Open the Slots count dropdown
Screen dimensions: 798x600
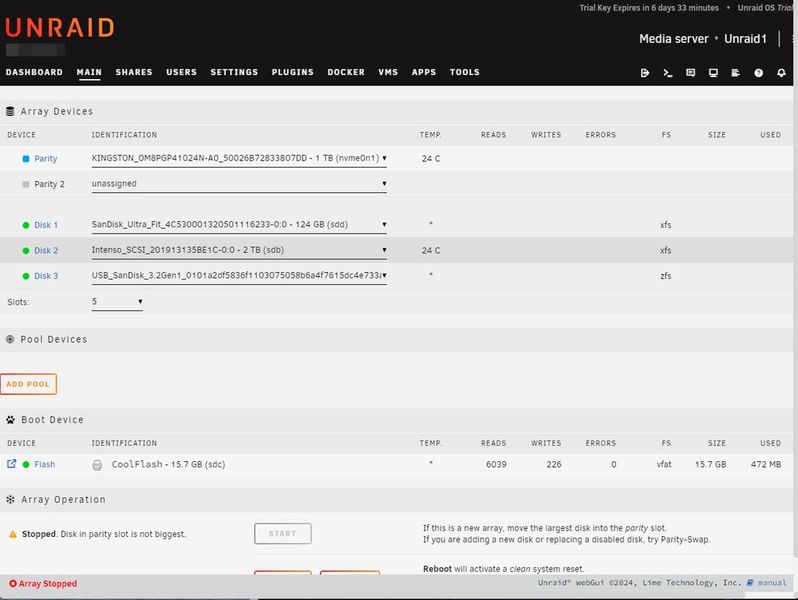point(117,302)
